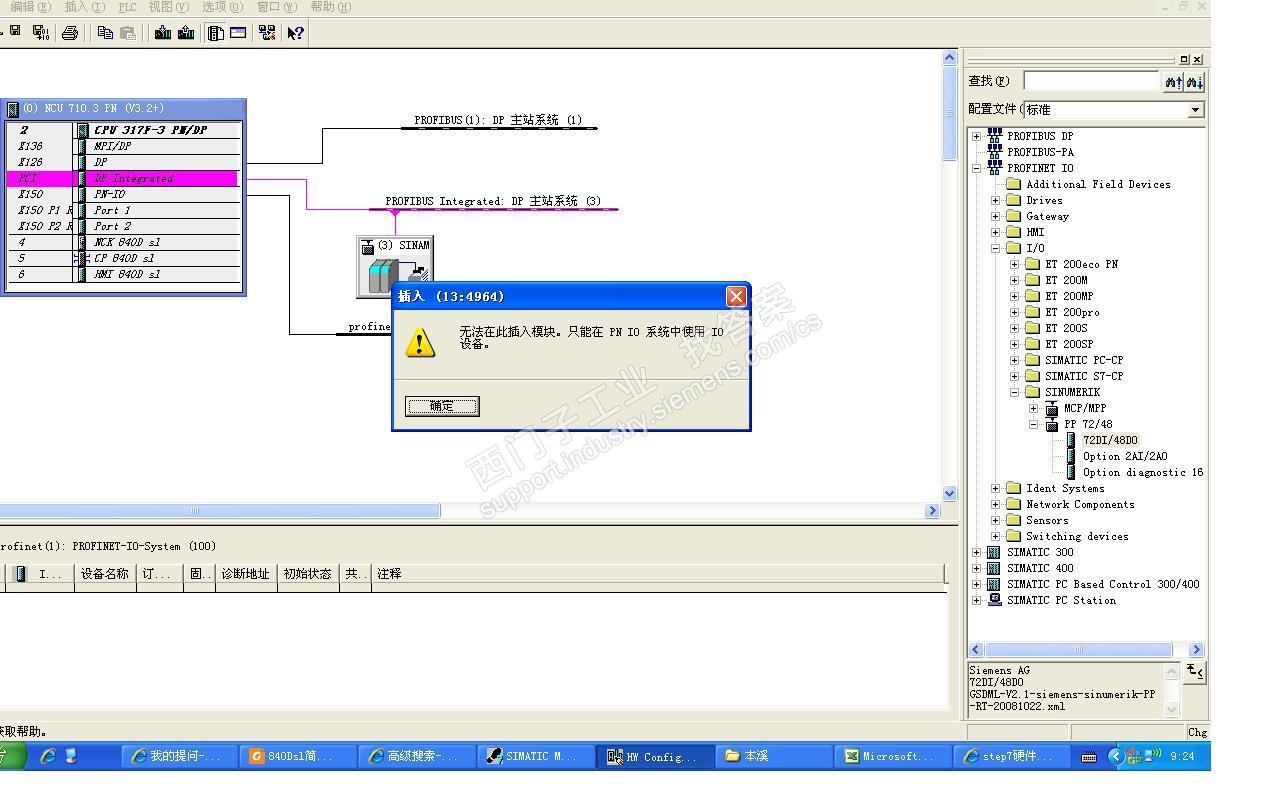Collapse the PROFINET IO catalog node
The height and width of the screenshot is (800, 1280).
point(976,168)
